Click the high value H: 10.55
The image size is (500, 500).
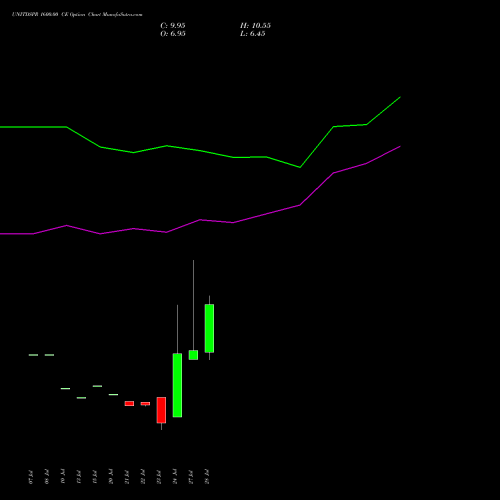pyautogui.click(x=255, y=26)
